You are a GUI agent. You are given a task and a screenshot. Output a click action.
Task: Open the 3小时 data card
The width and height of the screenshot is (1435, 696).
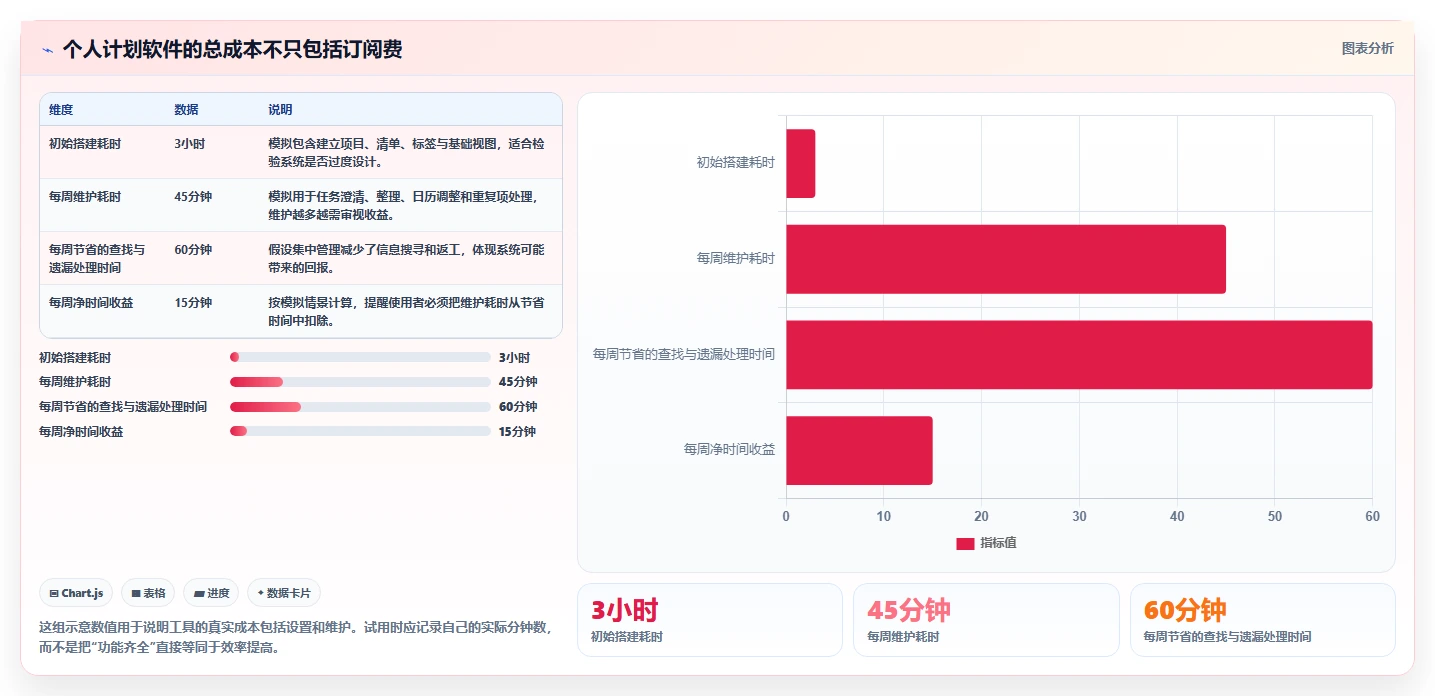tap(710, 620)
